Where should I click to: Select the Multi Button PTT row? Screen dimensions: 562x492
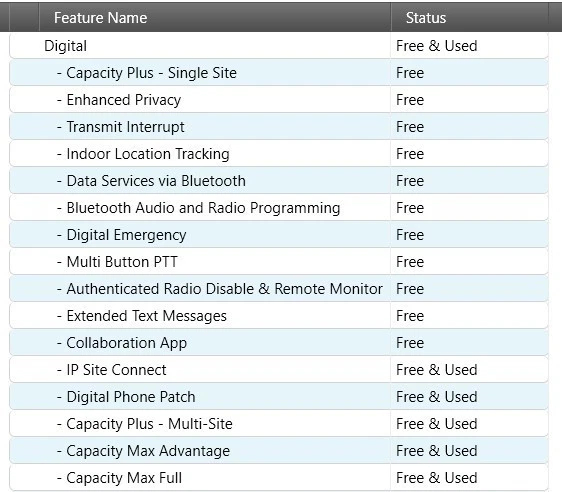[279, 262]
